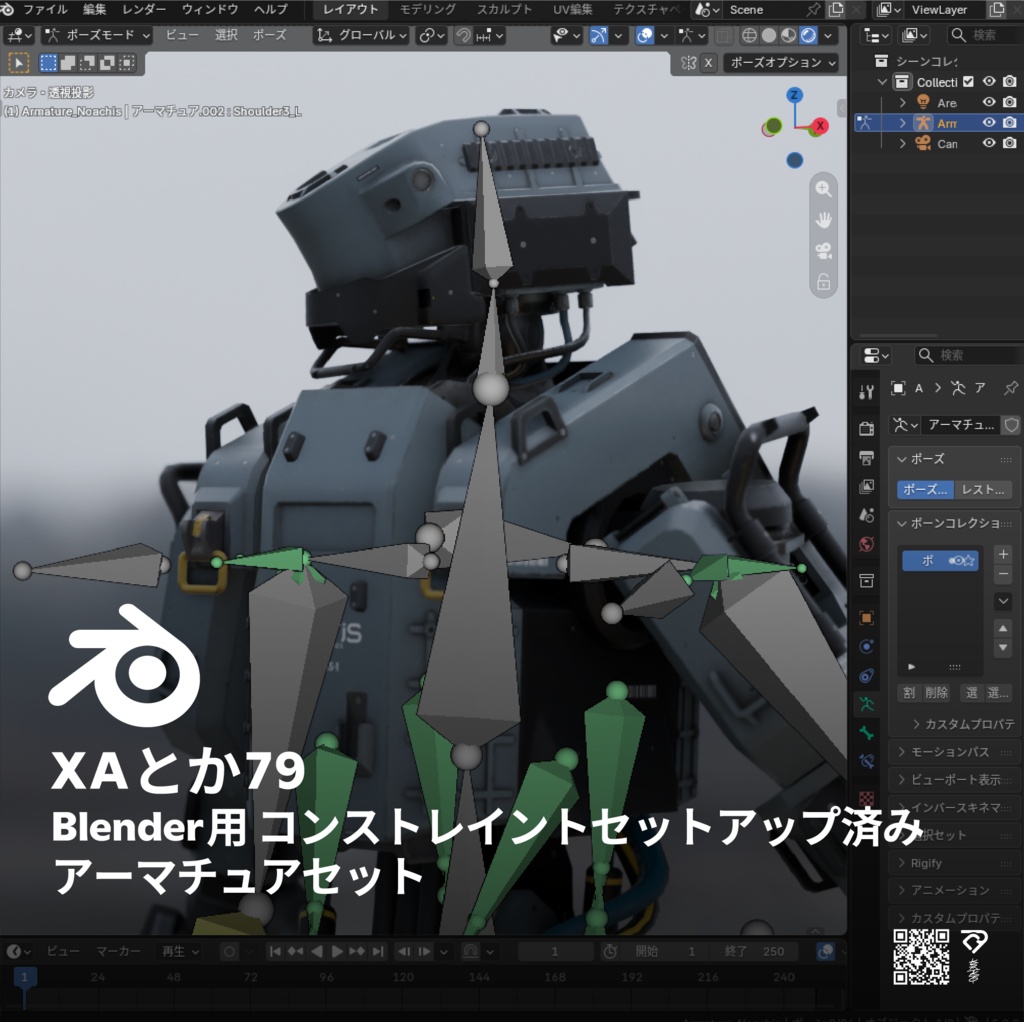Screen dimensions: 1024x1022
Task: Open Global transform orientation dropdown
Action: point(362,35)
